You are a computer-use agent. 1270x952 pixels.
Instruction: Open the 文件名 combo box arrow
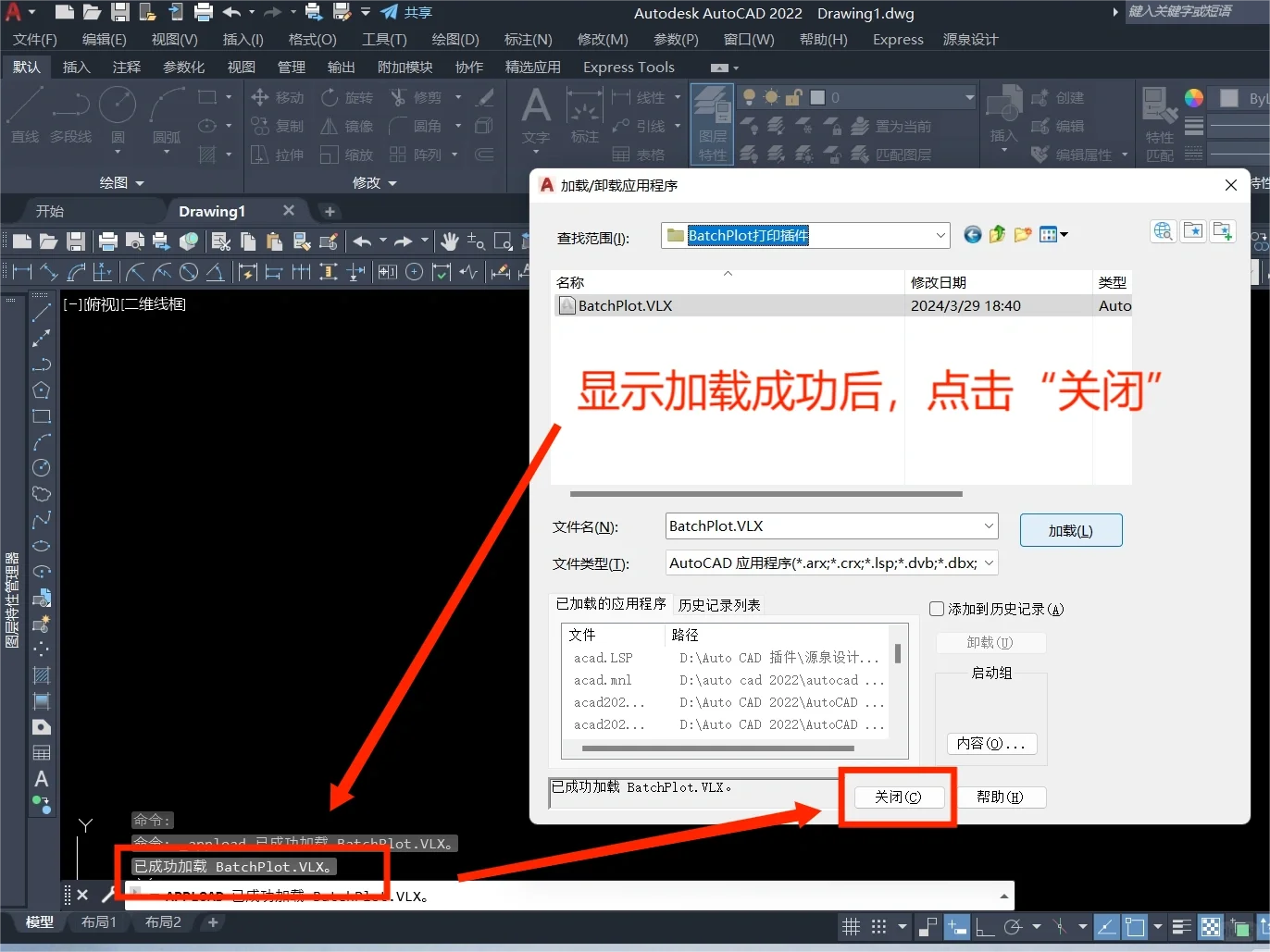(989, 525)
